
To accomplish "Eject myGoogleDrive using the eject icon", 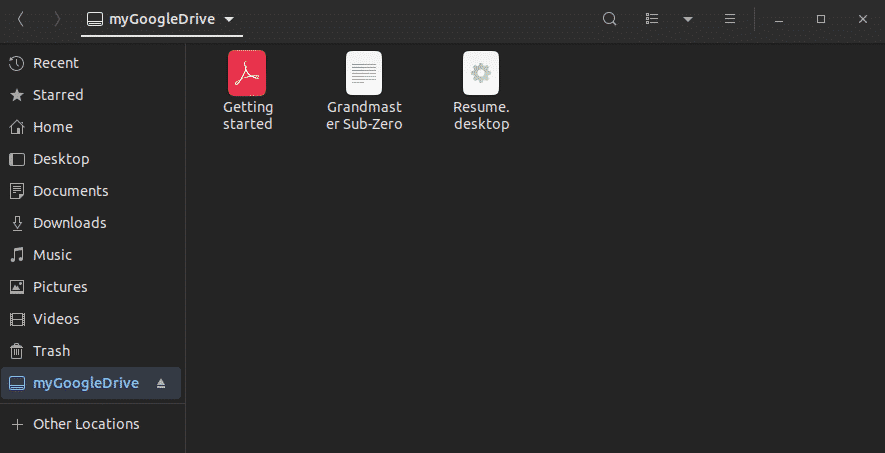I will [161, 384].
